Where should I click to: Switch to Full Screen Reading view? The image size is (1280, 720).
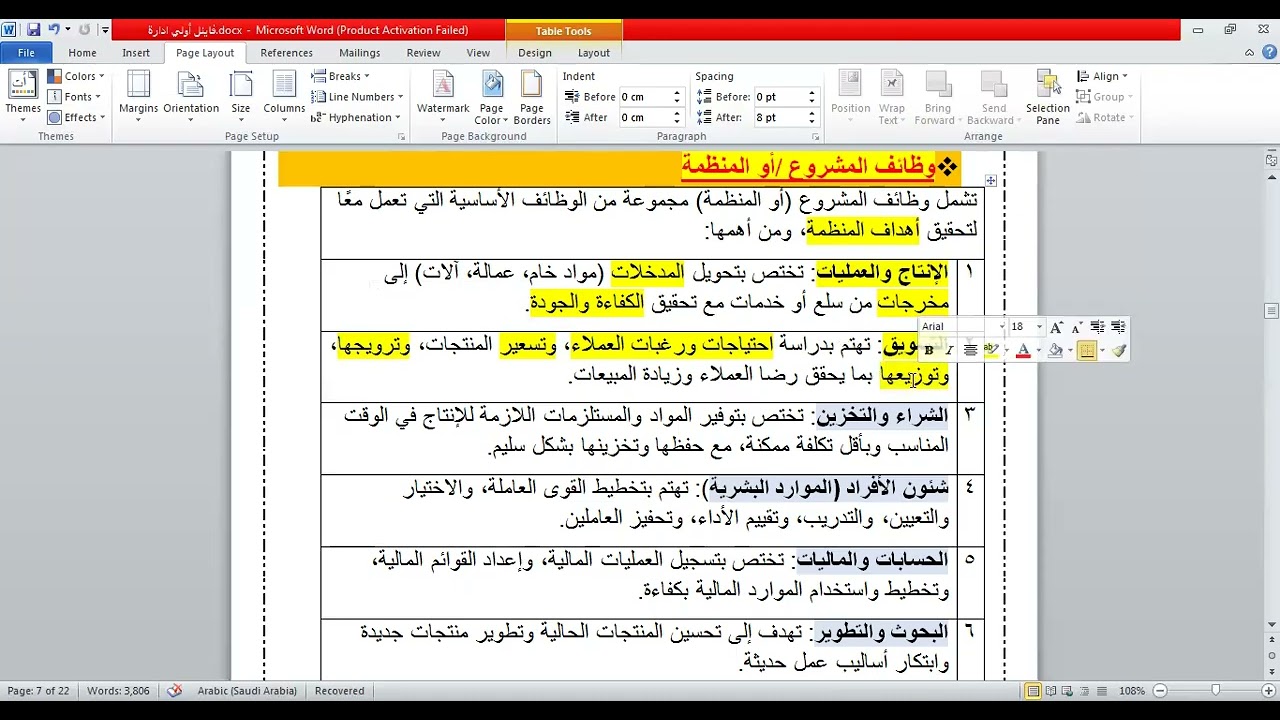(x=1051, y=690)
